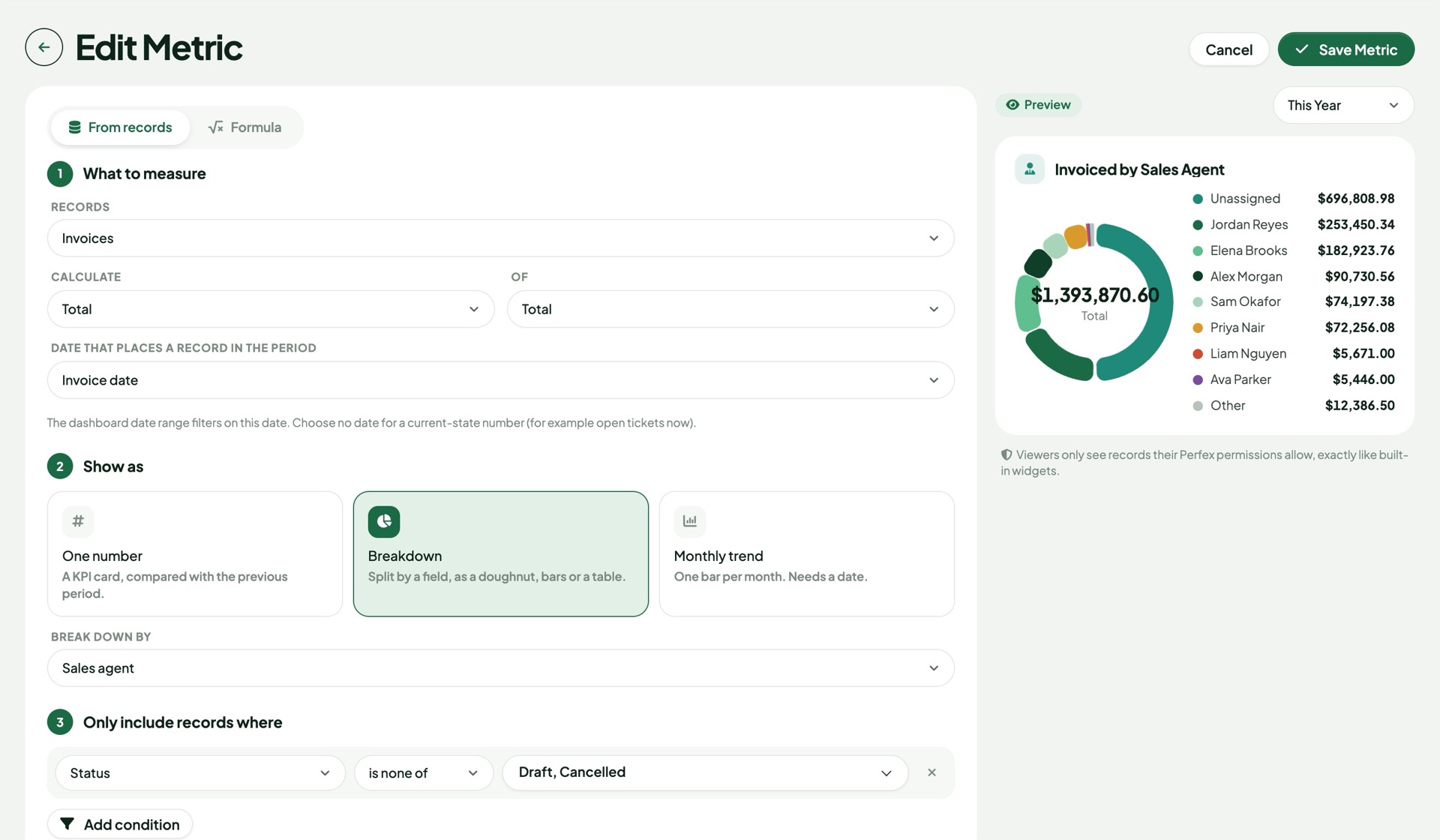1440x840 pixels.
Task: Click the Preview badge
Action: [1038, 105]
